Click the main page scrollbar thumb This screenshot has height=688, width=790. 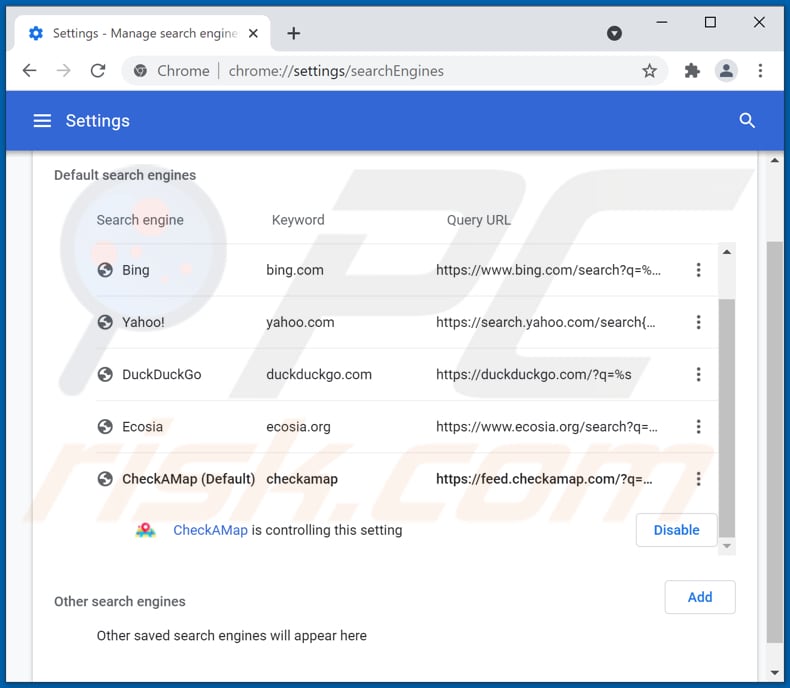(x=774, y=442)
